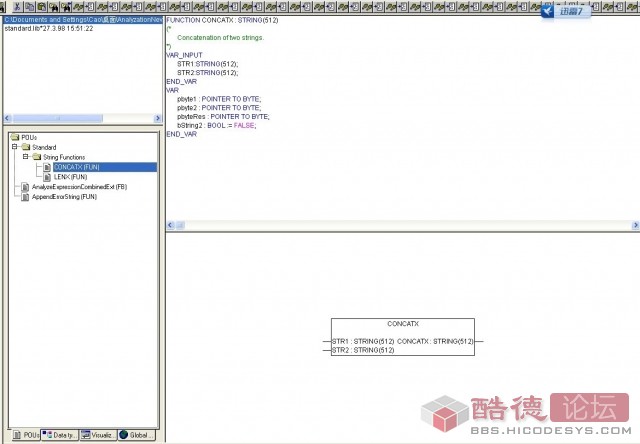Click the POUs root folder icon
640x444 pixels.
point(14,137)
